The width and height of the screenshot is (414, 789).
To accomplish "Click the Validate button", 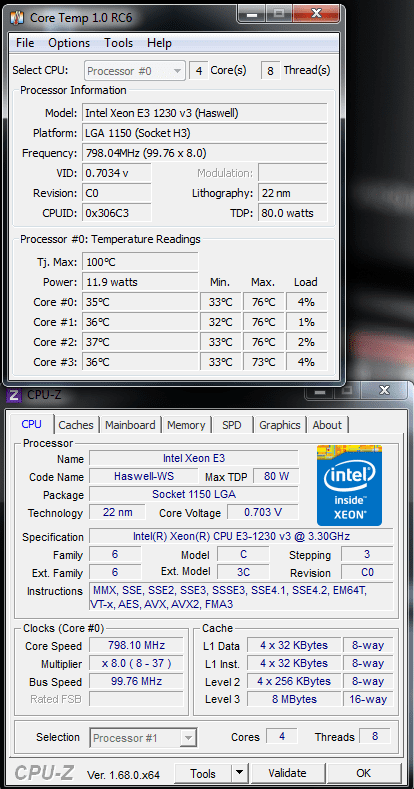I will click(x=287, y=773).
